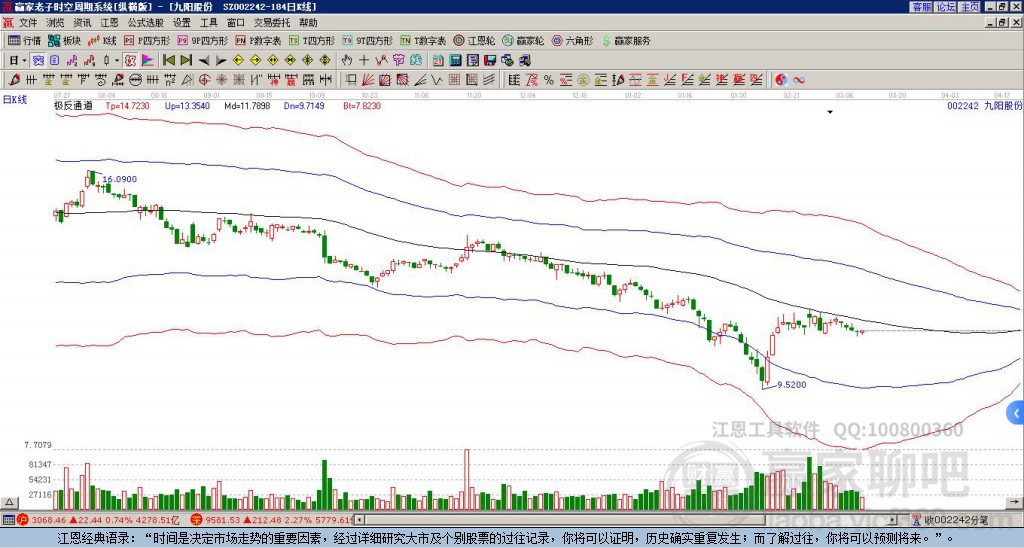Open the 文件 menu
Viewport: 1024px width, 548px height.
click(x=27, y=23)
